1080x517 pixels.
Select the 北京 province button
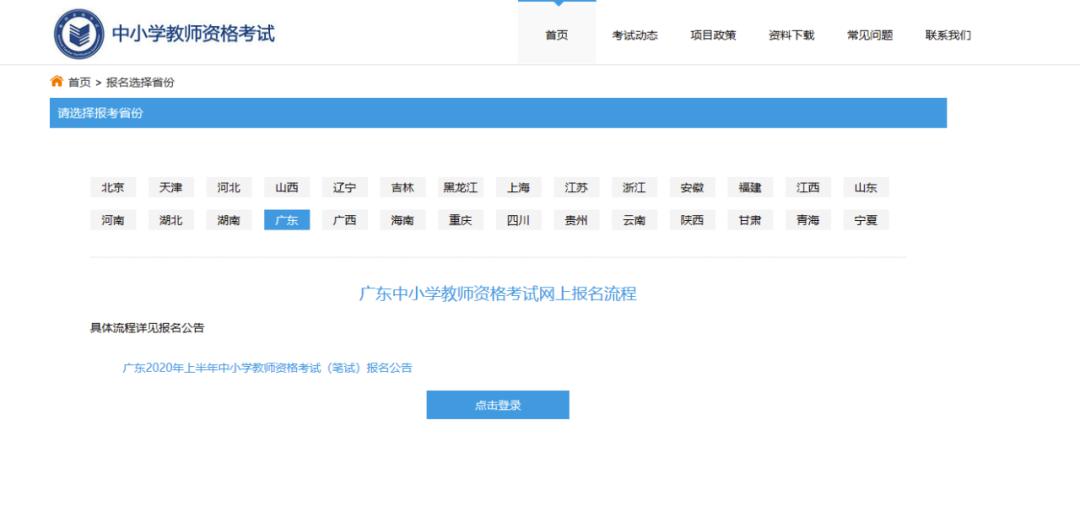pyautogui.click(x=113, y=187)
